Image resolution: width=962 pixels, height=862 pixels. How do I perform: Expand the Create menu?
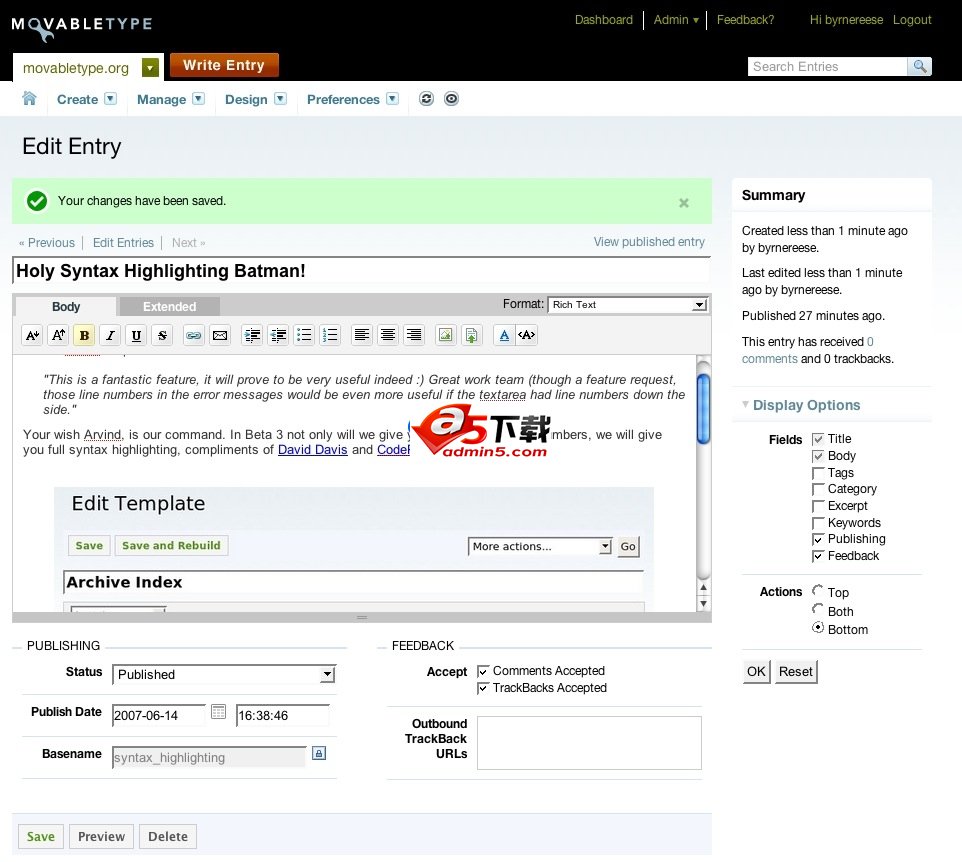tap(110, 99)
